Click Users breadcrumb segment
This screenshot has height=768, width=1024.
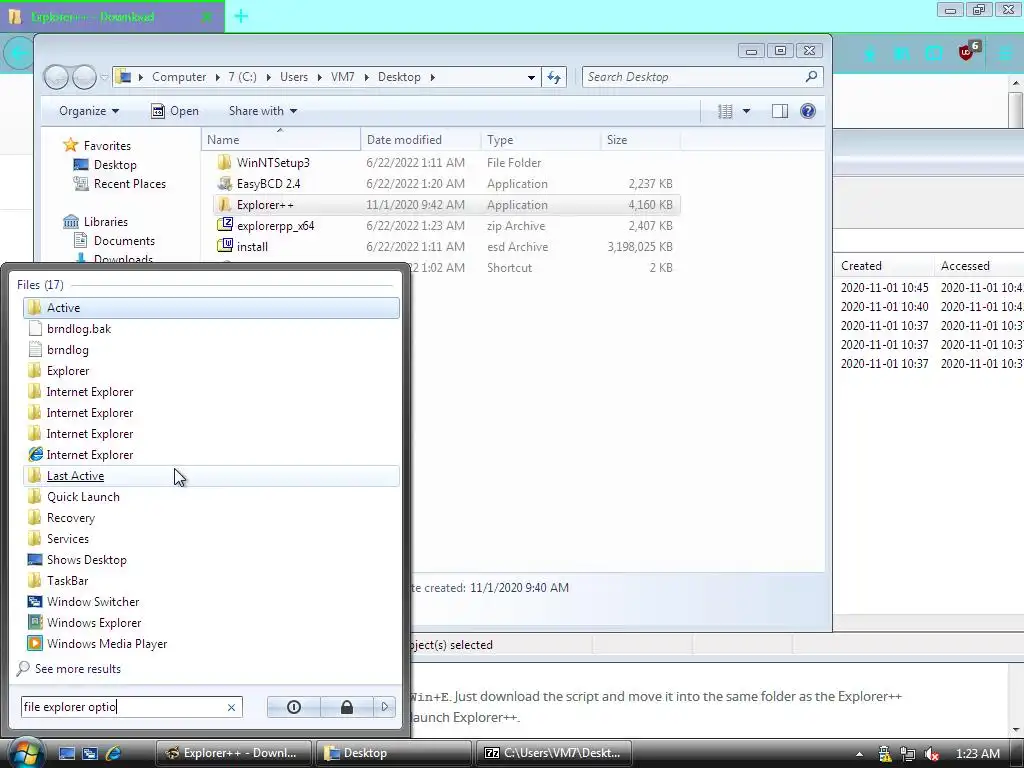(294, 77)
